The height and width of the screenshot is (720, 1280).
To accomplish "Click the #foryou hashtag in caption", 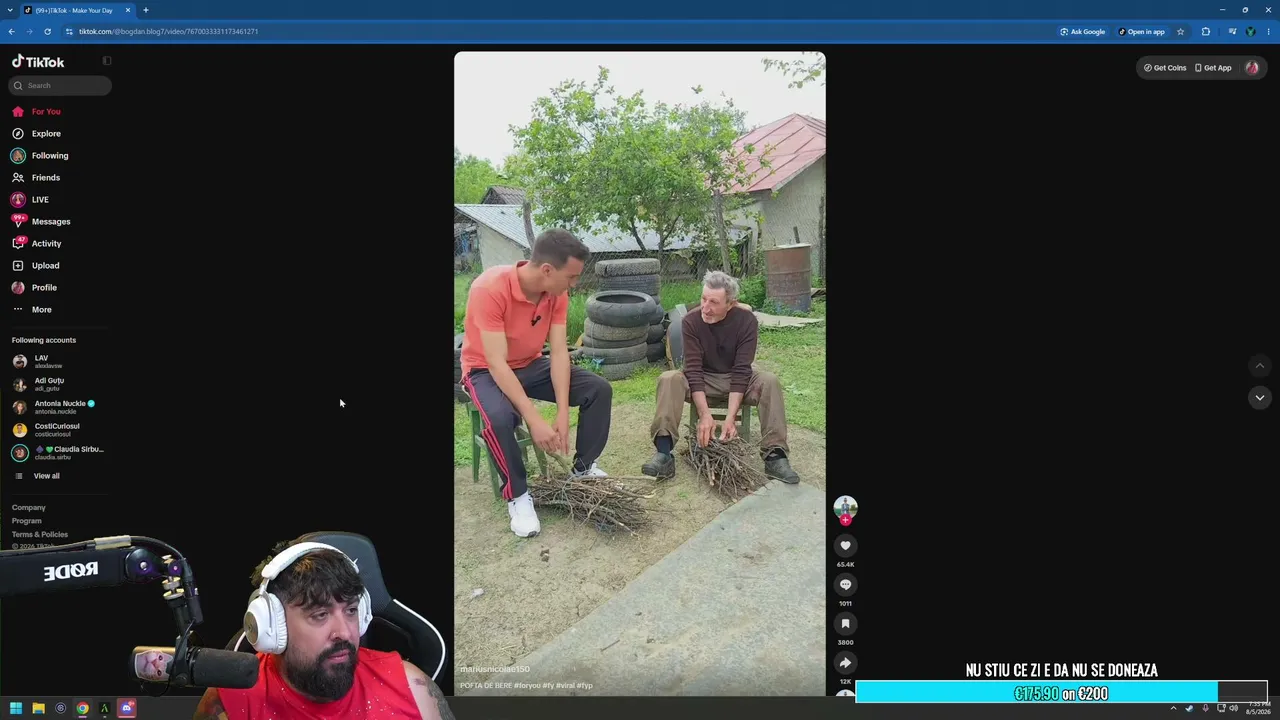I will tap(527, 686).
